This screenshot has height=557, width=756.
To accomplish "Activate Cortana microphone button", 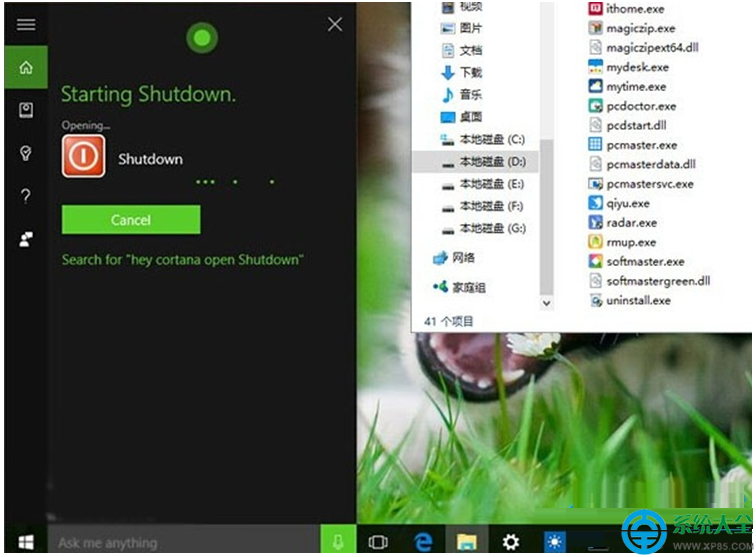I will point(338,541).
